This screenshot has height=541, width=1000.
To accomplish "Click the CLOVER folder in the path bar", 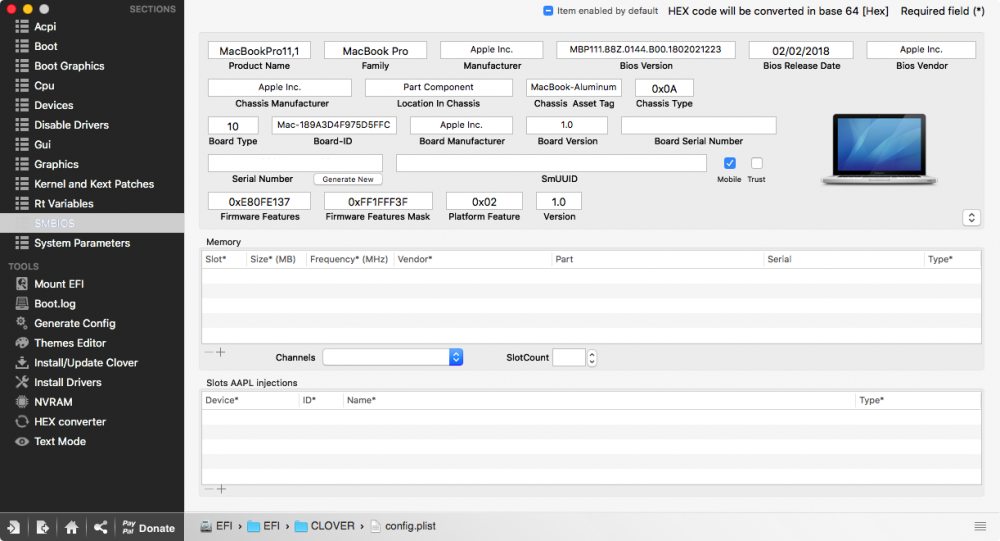I will click(x=325, y=526).
